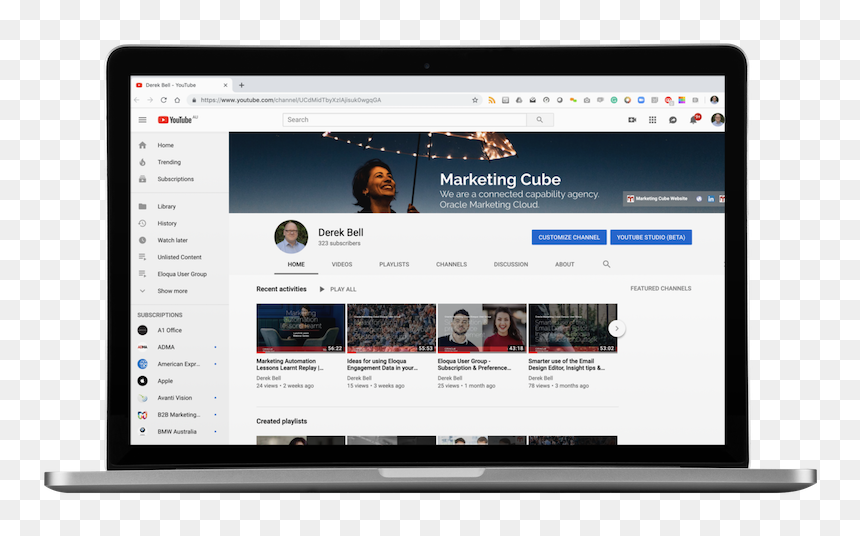Open the YouTube messages icon
Image resolution: width=860 pixels, height=536 pixels.
[x=672, y=120]
